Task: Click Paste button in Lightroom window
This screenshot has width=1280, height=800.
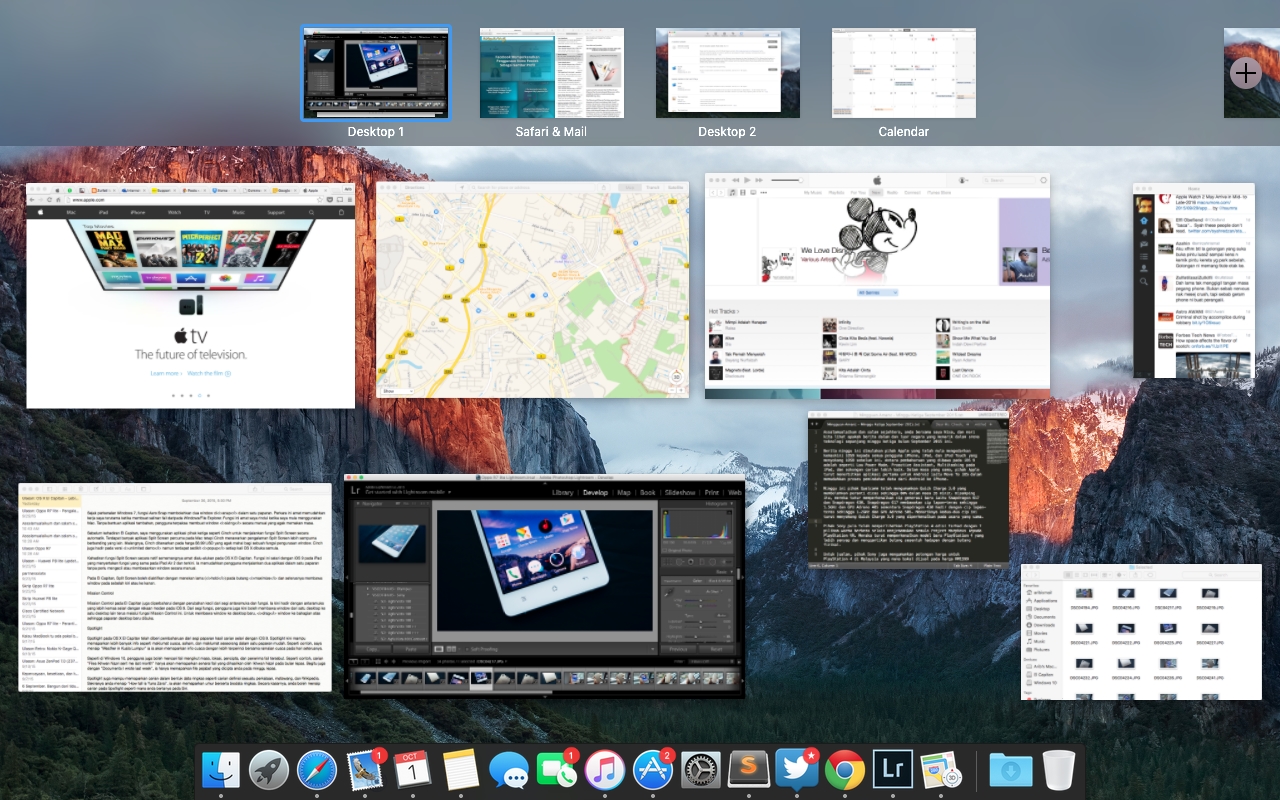Action: (411, 649)
